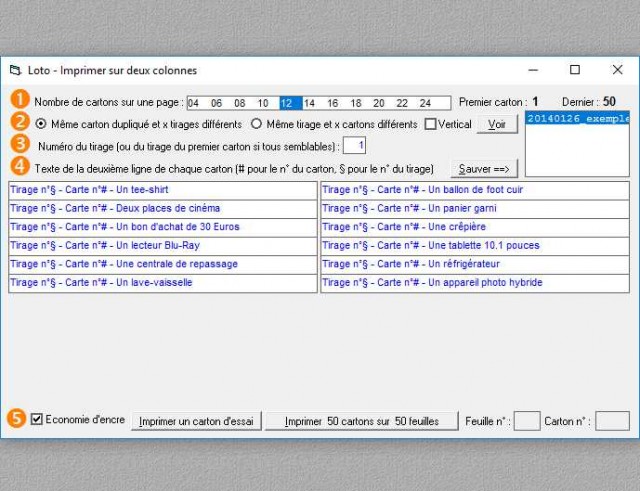The image size is (640, 491).
Task: Select the 20140126 exemple list entry
Action: coord(576,119)
